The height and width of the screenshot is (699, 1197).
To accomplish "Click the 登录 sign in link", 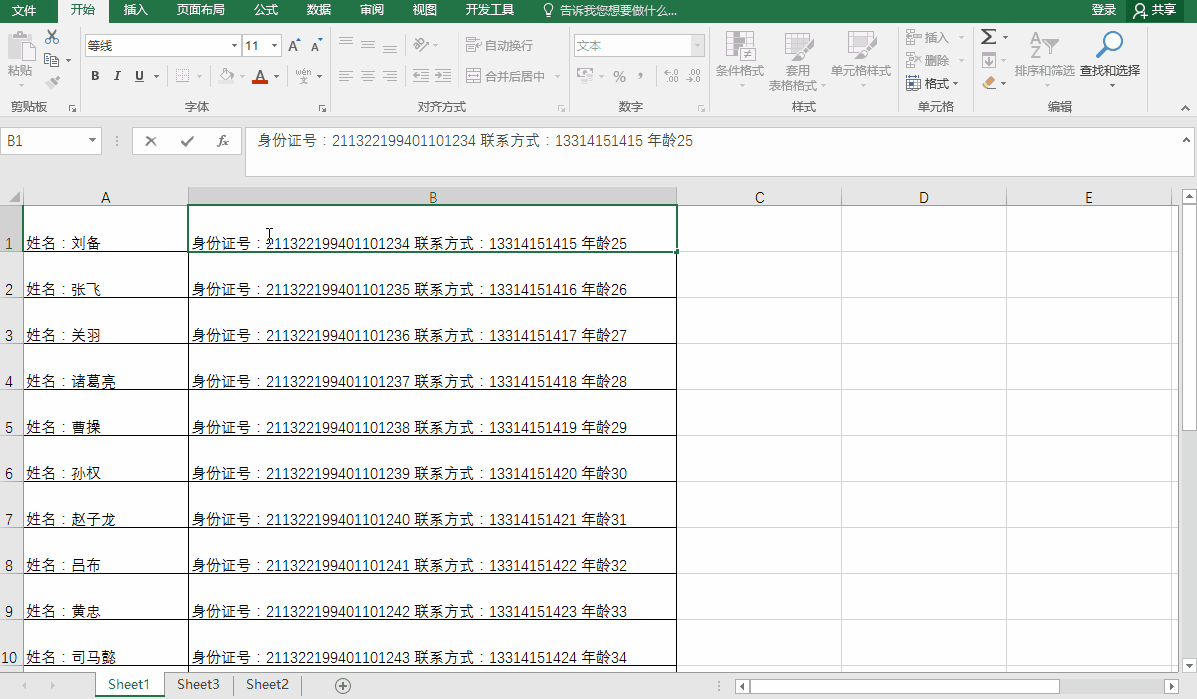I will (1104, 10).
